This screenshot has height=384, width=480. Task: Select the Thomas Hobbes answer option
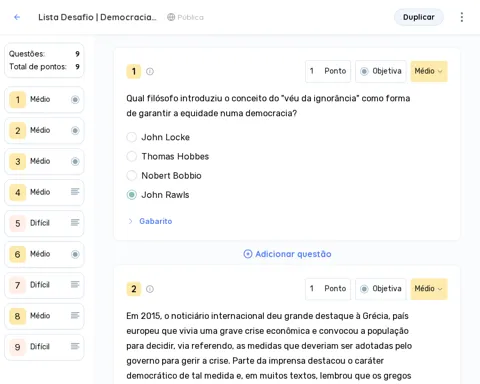132,156
